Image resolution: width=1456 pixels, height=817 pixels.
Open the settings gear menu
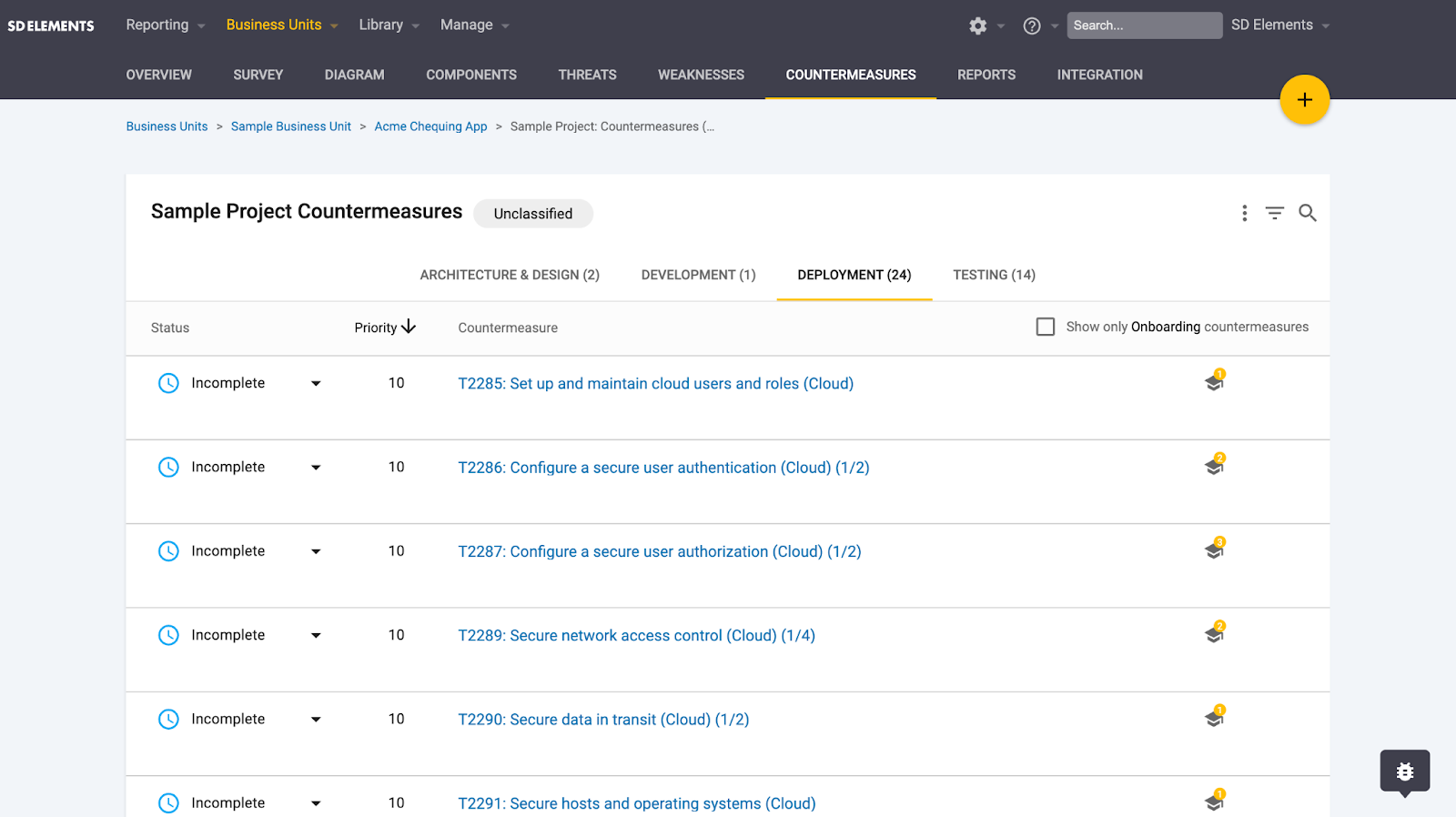pos(978,25)
